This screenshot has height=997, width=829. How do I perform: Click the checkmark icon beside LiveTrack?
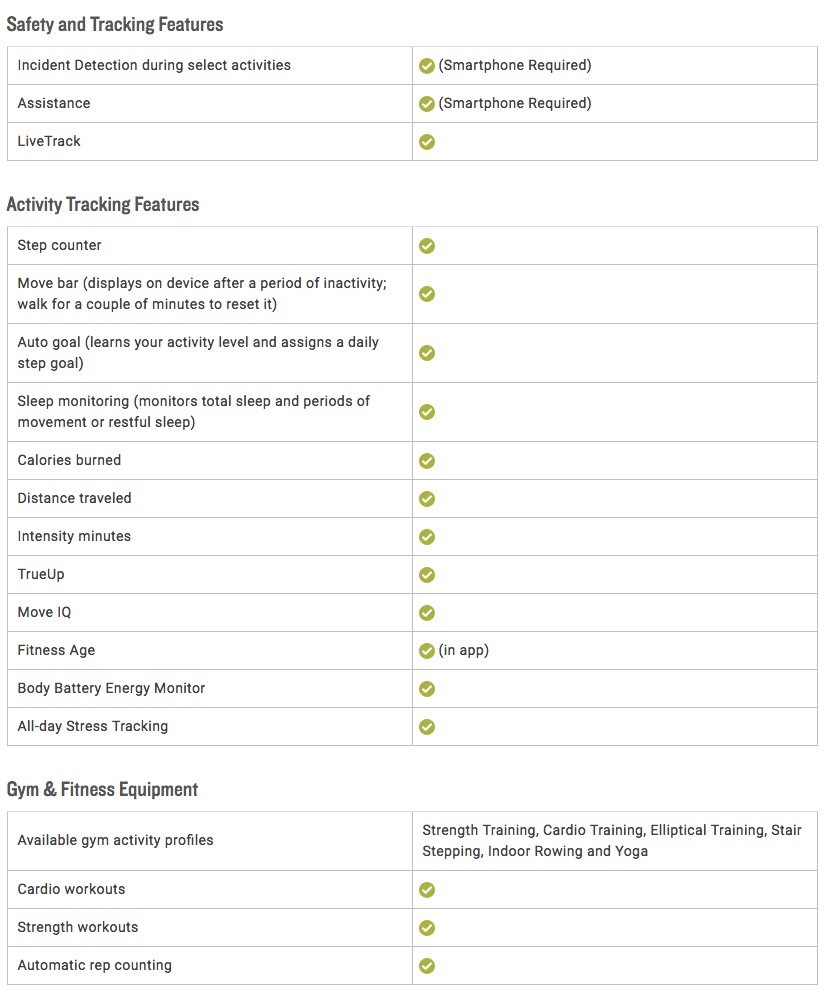coord(427,142)
